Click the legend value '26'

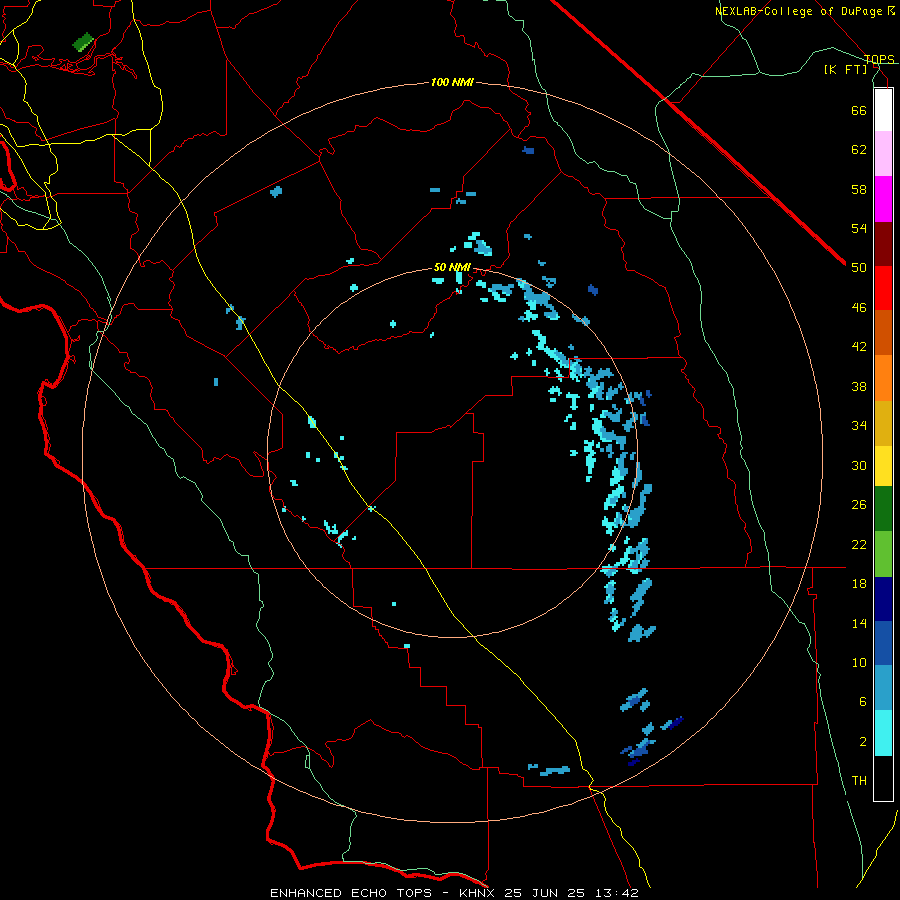click(x=859, y=505)
